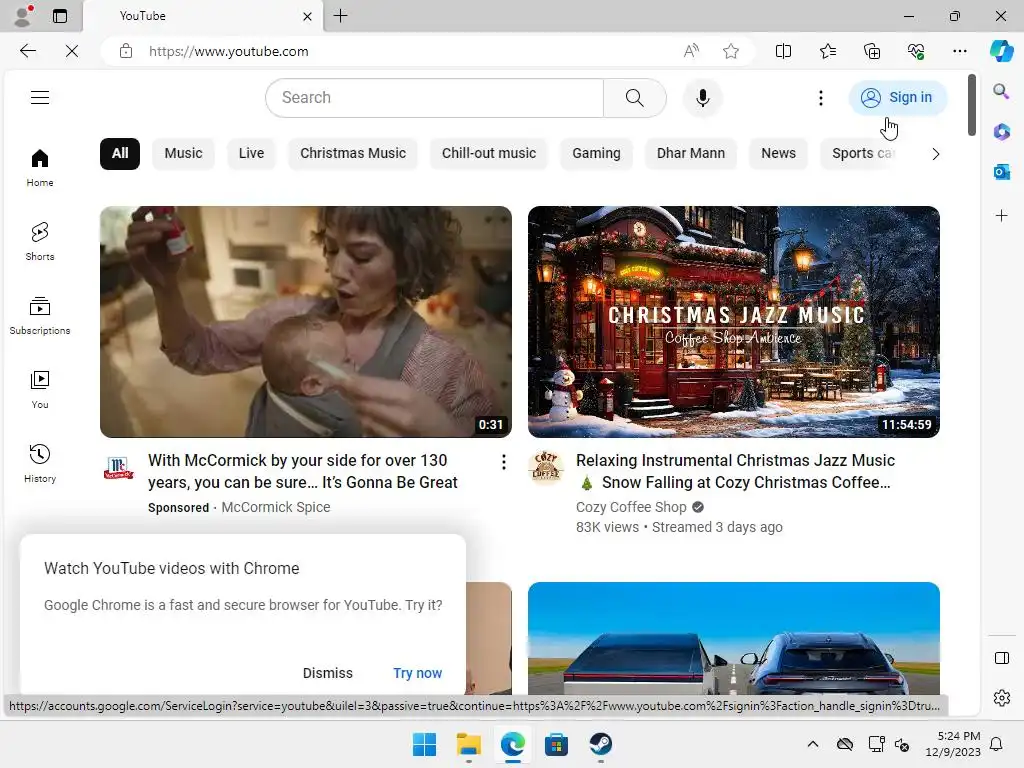The width and height of the screenshot is (1024, 768).
Task: Open Relaxing Instrumental Christmas Jazz Music title
Action: point(735,472)
